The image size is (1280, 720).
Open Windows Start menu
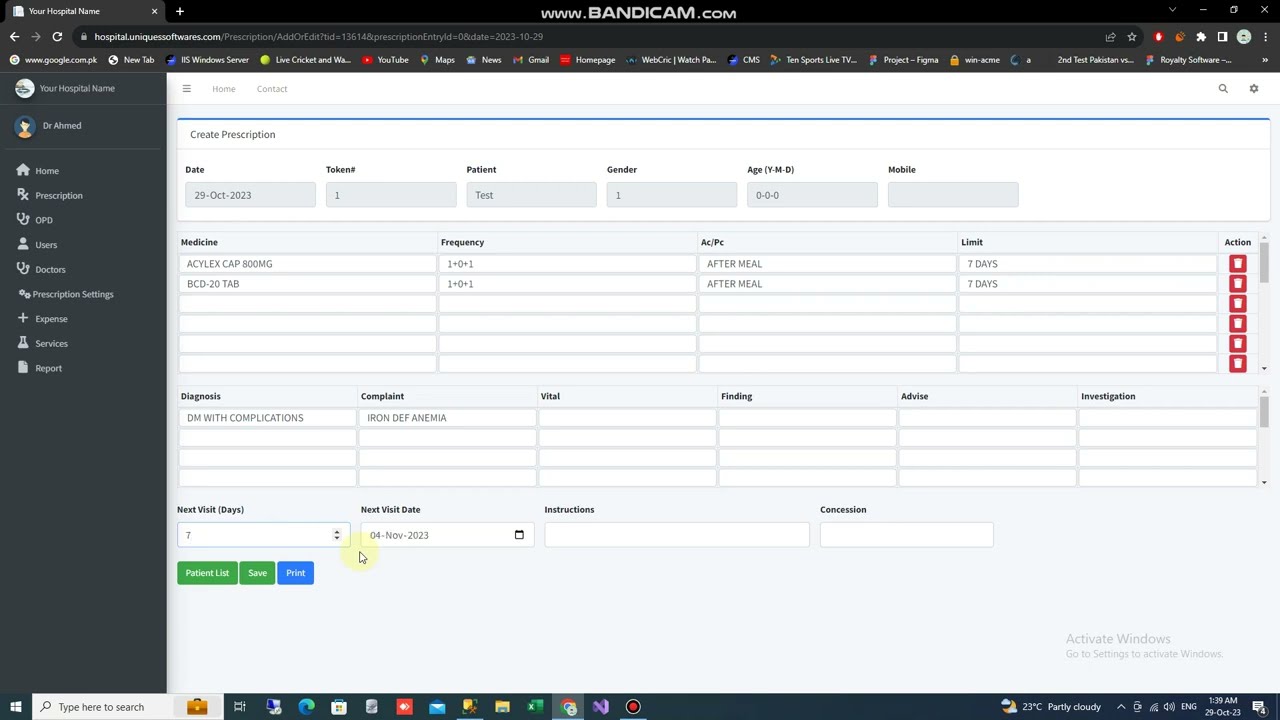point(16,707)
